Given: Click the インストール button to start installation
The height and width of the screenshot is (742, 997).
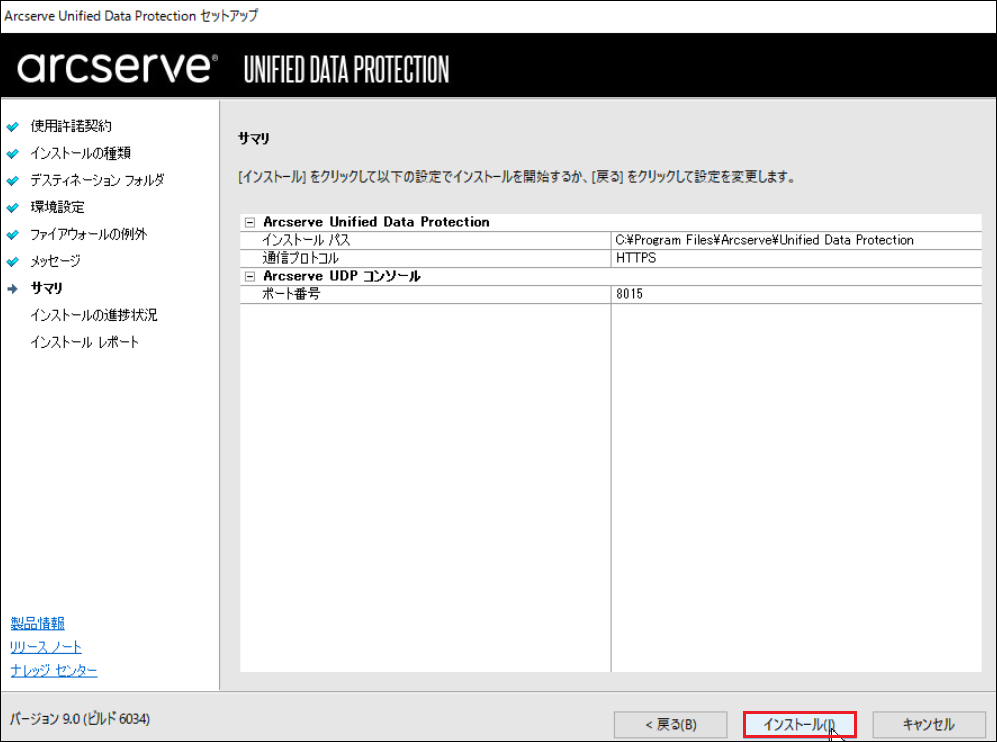Looking at the screenshot, I should (800, 724).
